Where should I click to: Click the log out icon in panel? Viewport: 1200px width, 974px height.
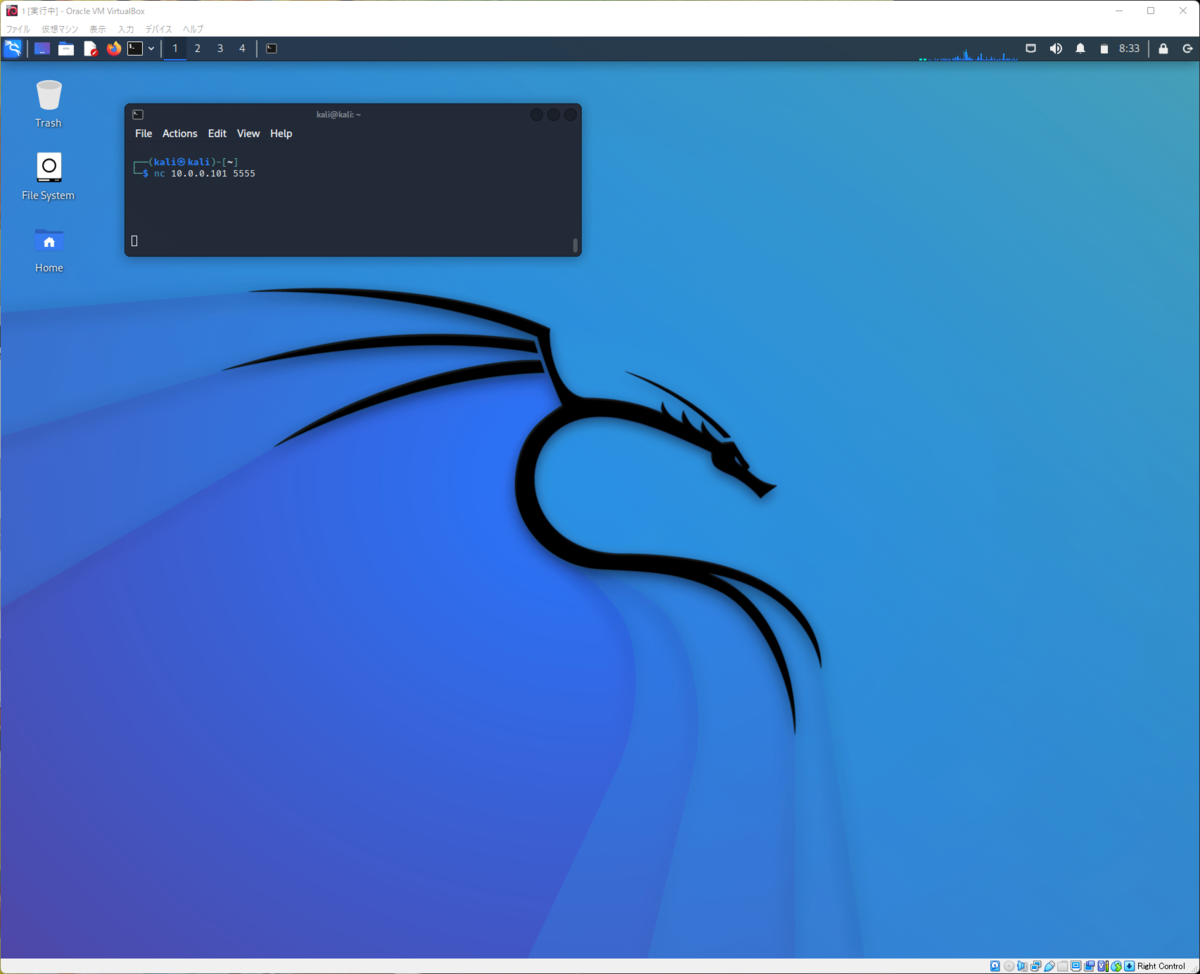pos(1187,48)
